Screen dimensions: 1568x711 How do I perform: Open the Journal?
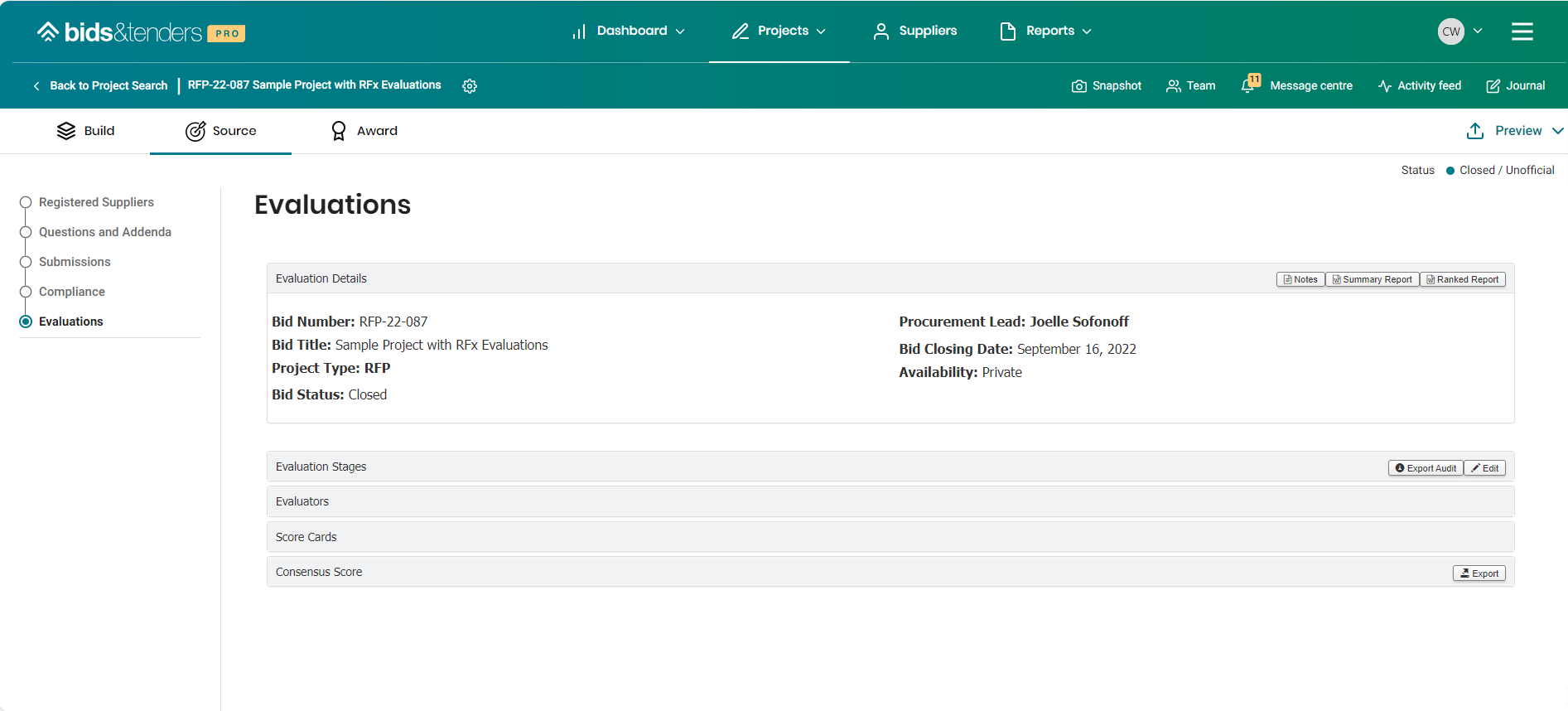1515,85
